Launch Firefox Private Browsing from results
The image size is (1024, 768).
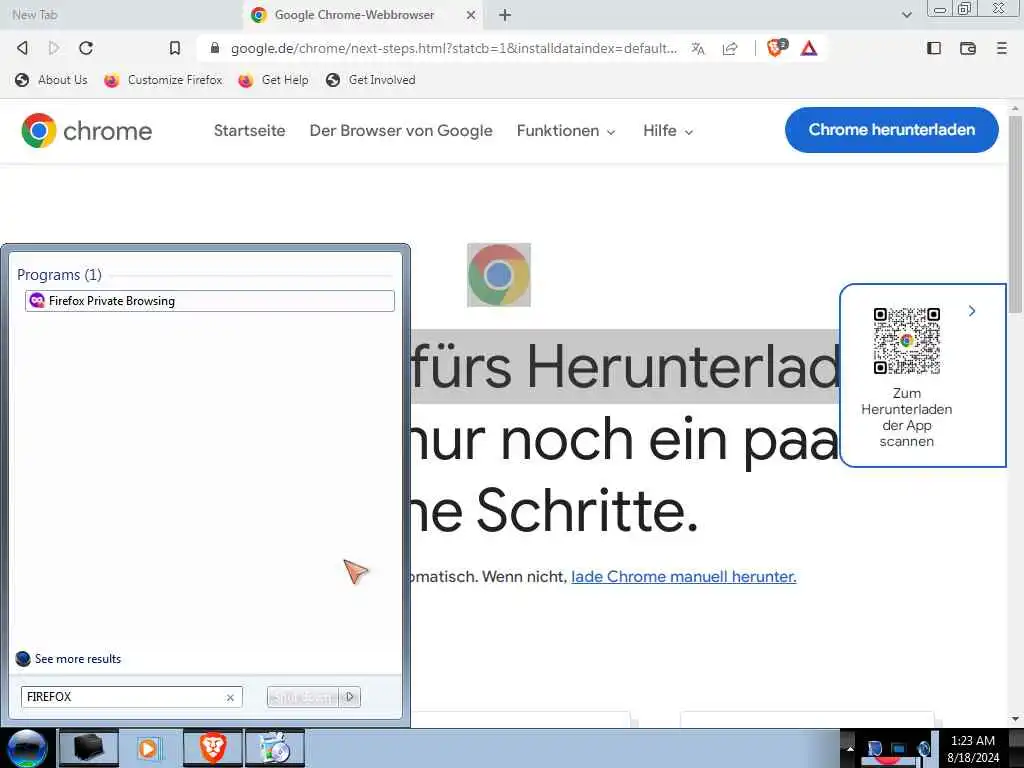click(x=210, y=301)
